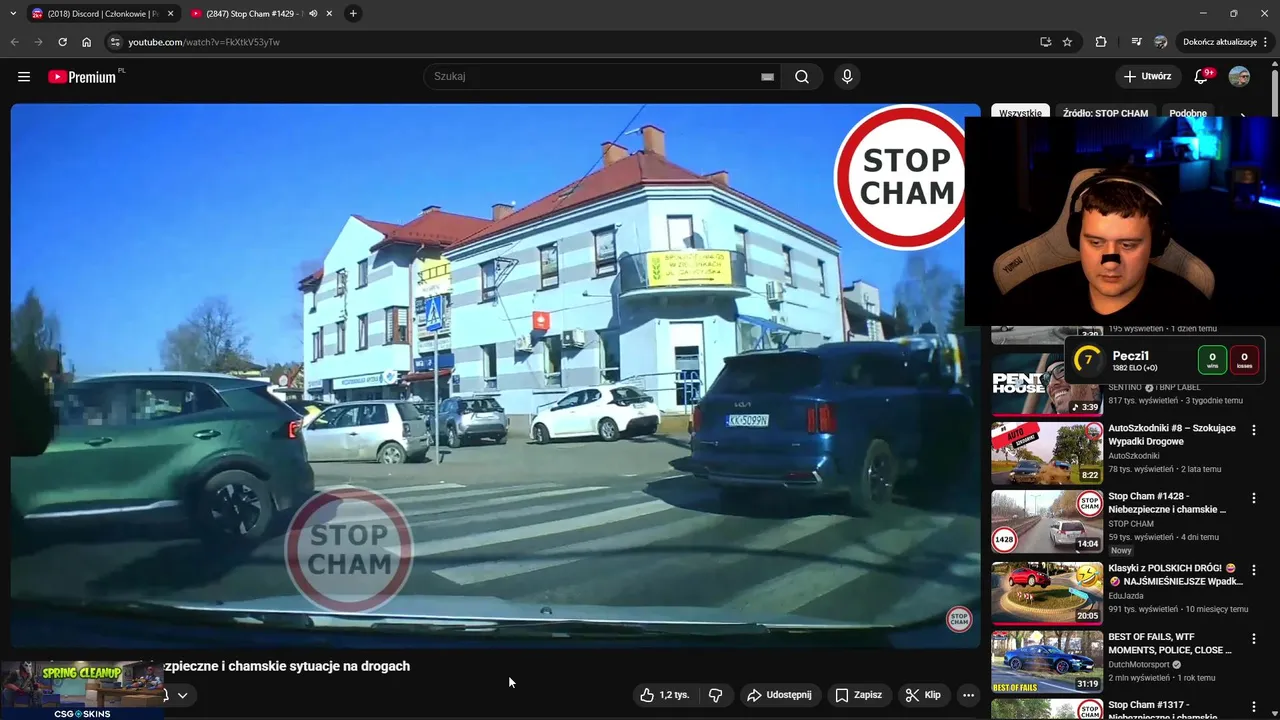1280x720 pixels.
Task: Open options for Klasyki z POLSKICH DRÓG video
Action: pos(1254,569)
